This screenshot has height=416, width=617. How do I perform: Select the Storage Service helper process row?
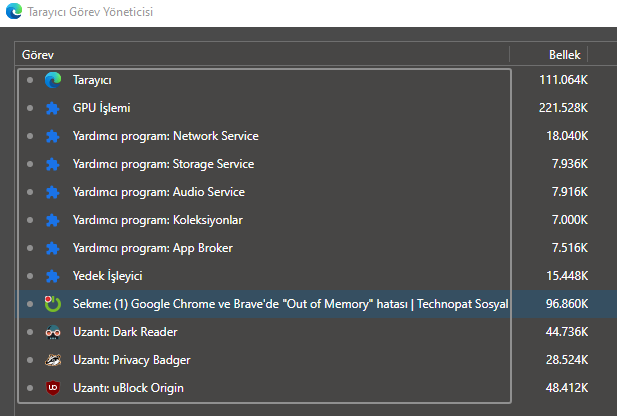163,164
